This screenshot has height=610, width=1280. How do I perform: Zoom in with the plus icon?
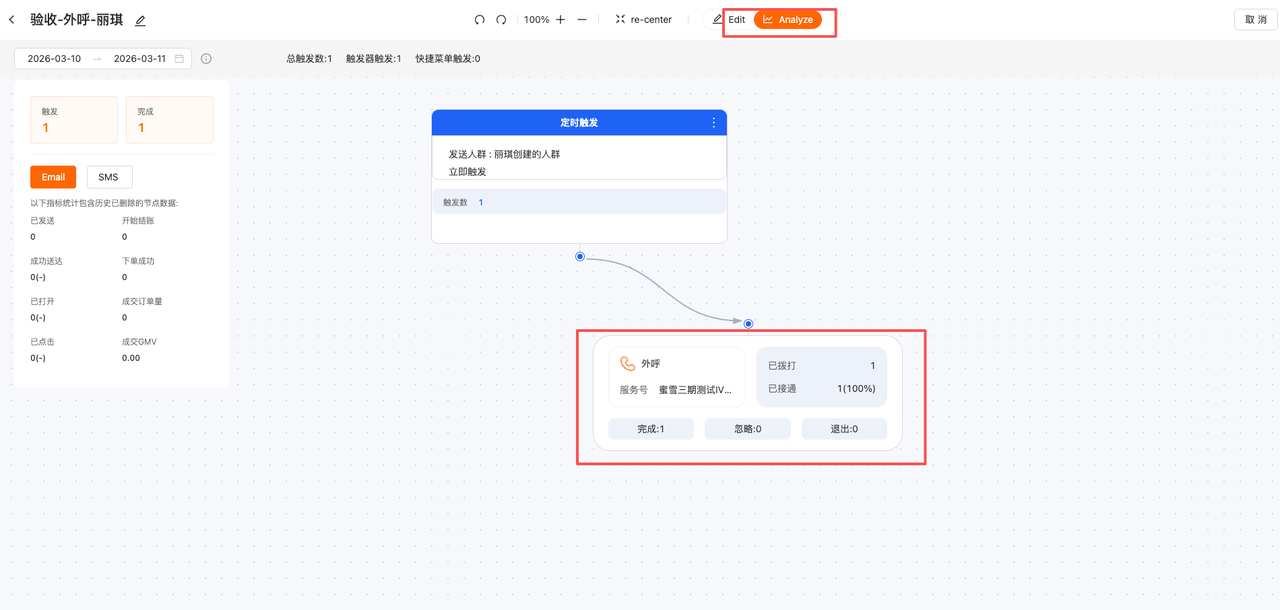point(560,20)
